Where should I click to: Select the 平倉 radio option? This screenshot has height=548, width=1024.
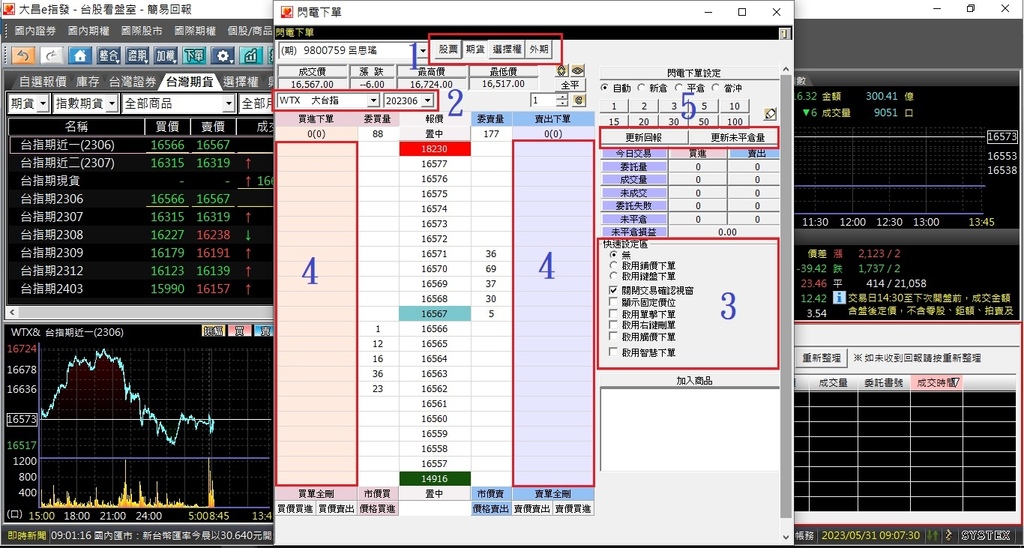[x=691, y=88]
